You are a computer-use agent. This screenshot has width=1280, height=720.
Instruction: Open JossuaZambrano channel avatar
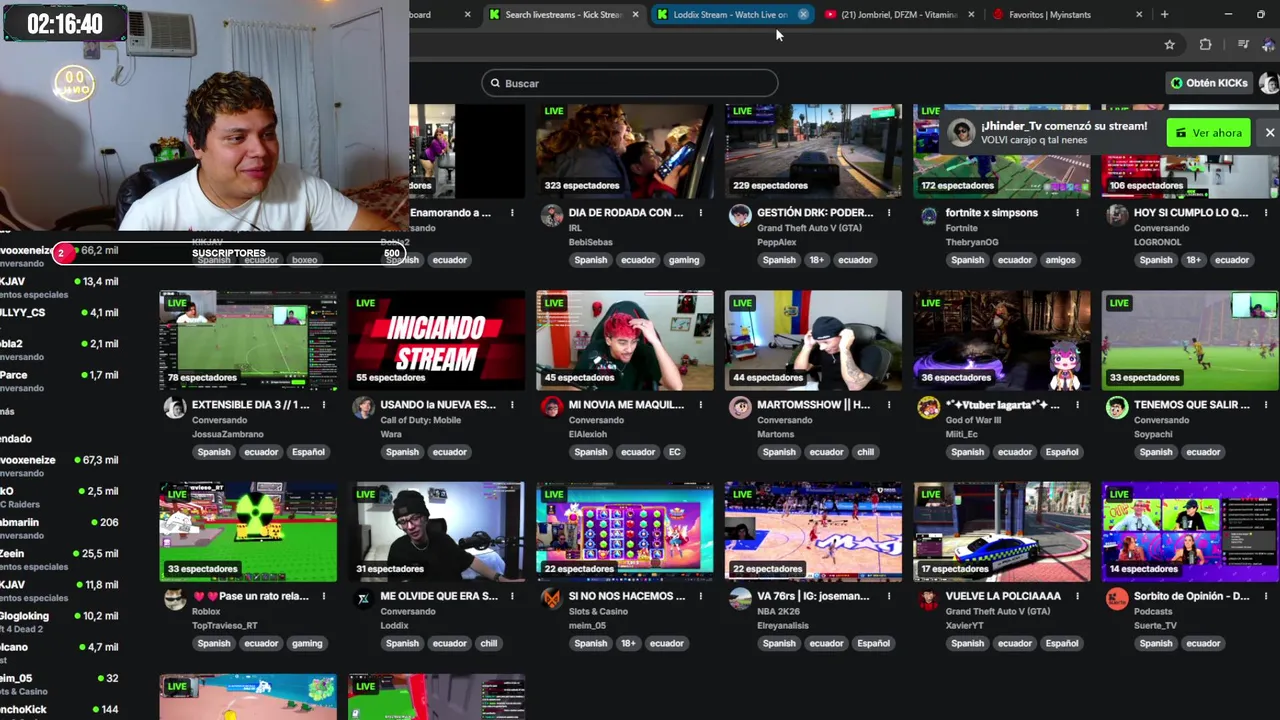(175, 407)
